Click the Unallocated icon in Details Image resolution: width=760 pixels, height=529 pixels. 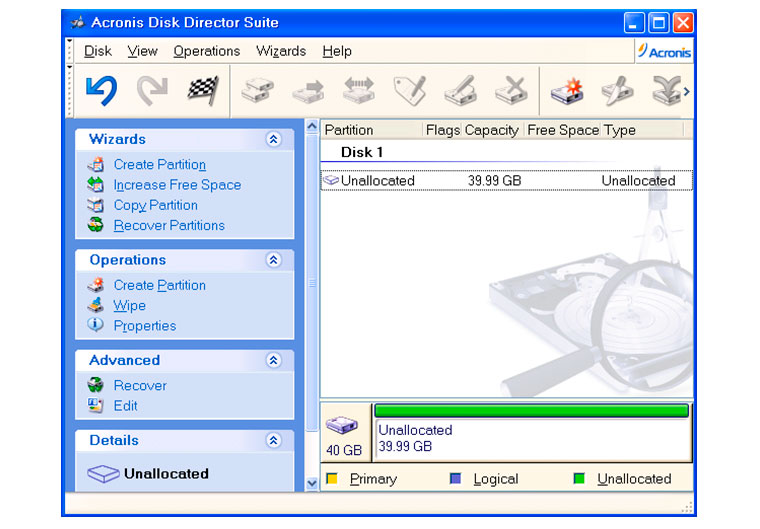pos(103,474)
